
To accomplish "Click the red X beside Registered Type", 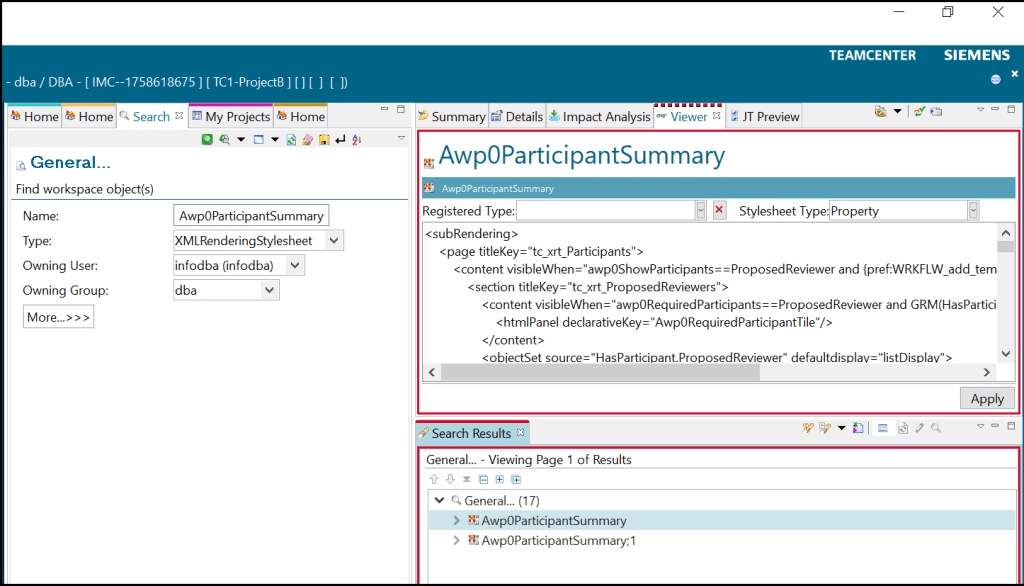I will click(719, 211).
